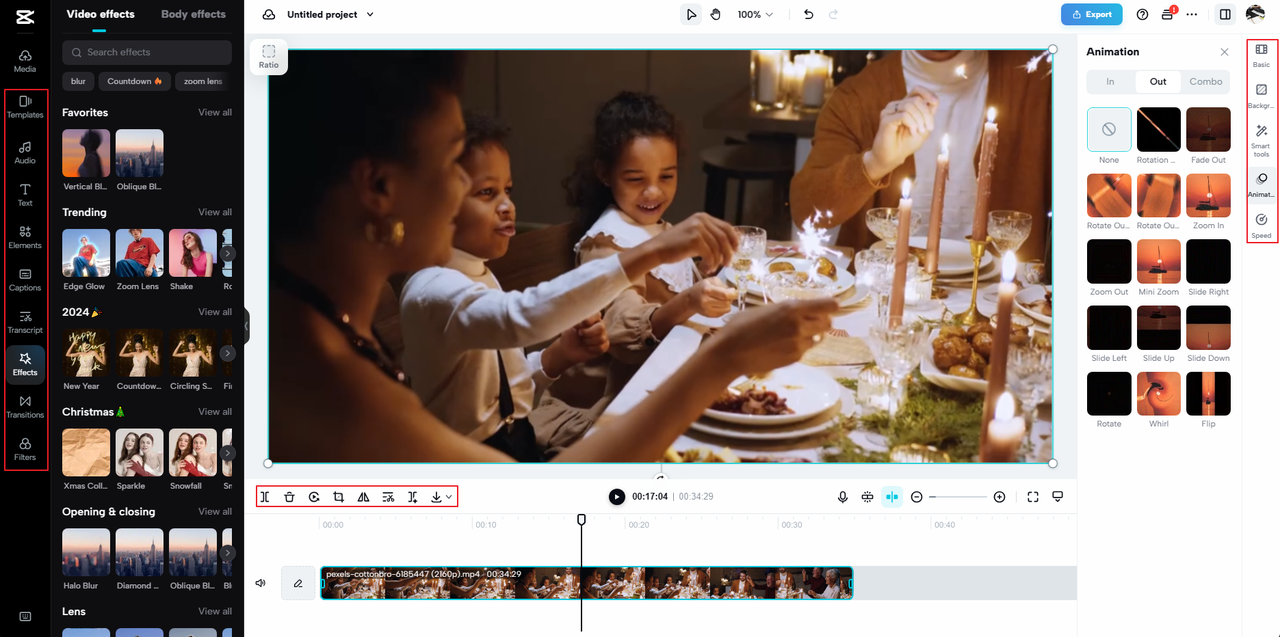Click the timeline zoom in plus button
Screen dimensions: 1280x637
[x=999, y=497]
